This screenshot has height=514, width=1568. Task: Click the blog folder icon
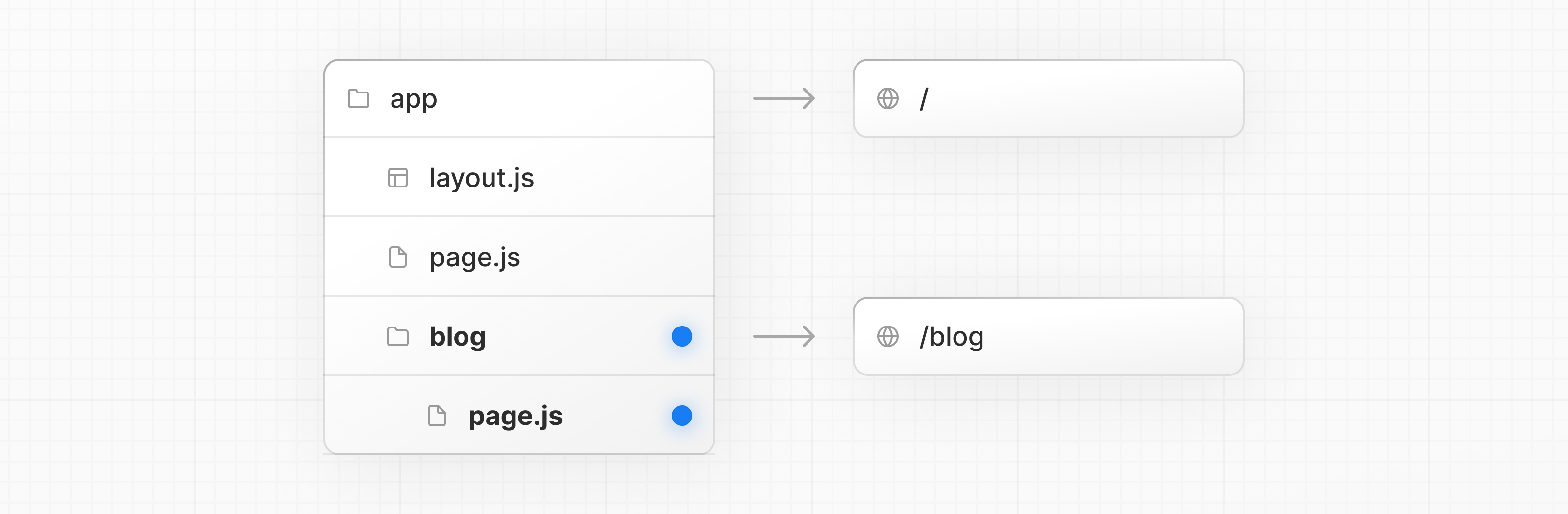pyautogui.click(x=397, y=336)
